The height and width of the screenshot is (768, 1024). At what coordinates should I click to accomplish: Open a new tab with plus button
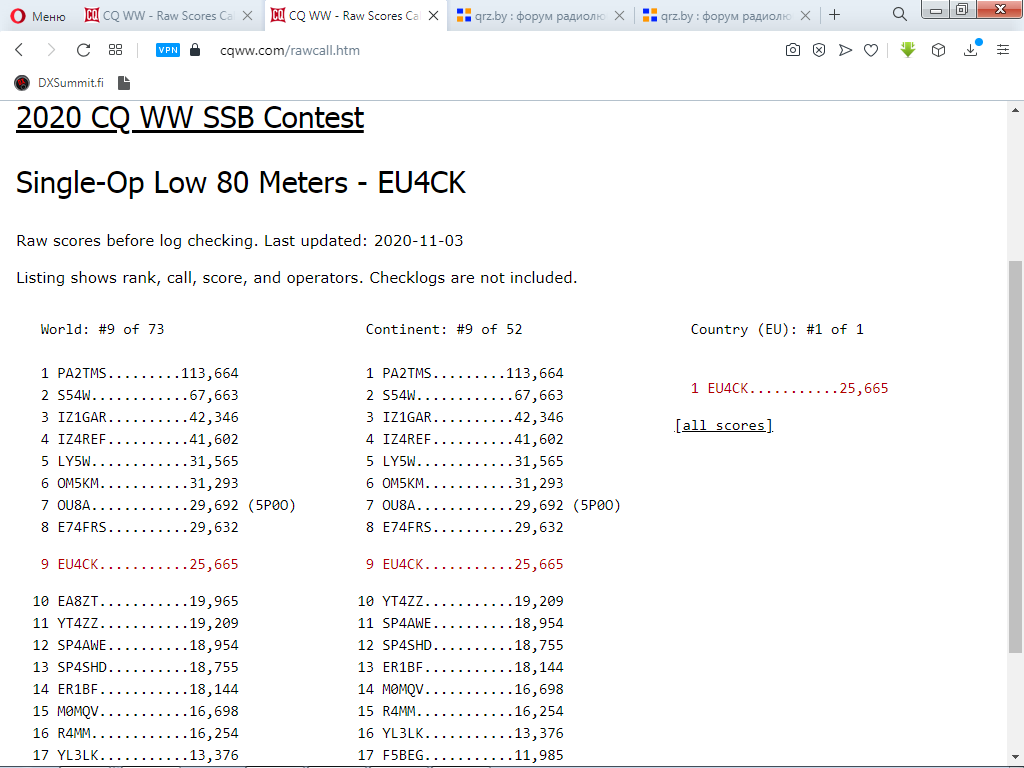click(x=835, y=15)
